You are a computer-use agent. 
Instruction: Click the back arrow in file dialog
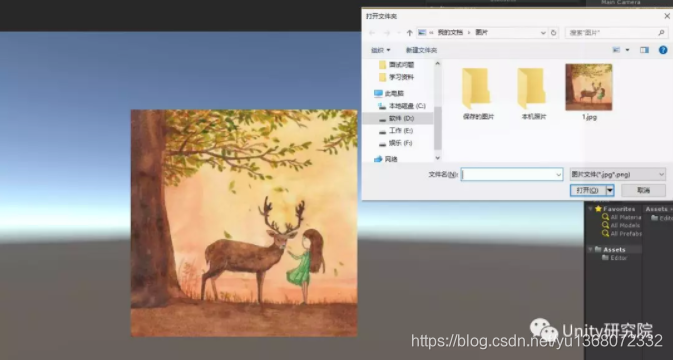point(372,33)
